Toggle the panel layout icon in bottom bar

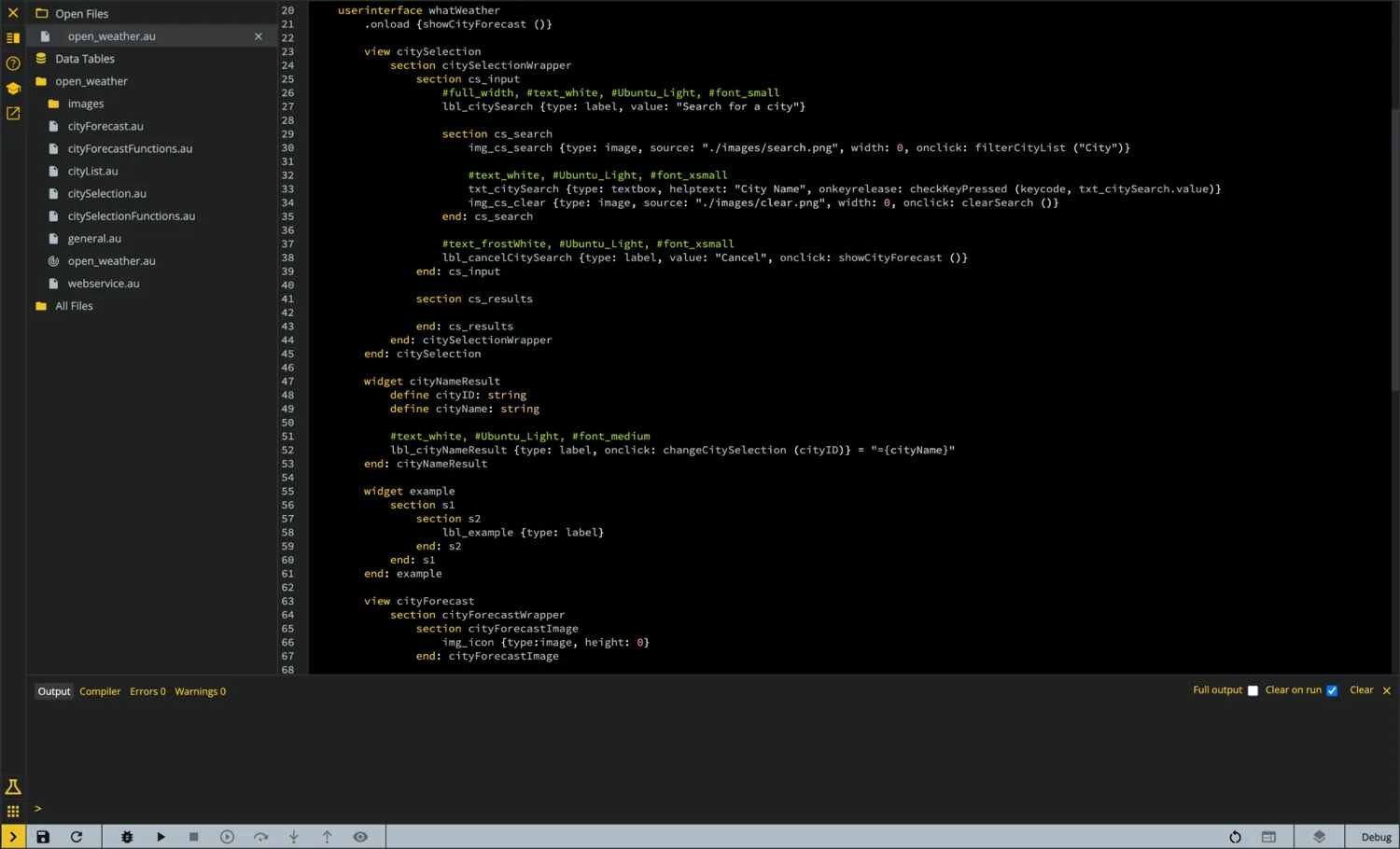click(1268, 837)
